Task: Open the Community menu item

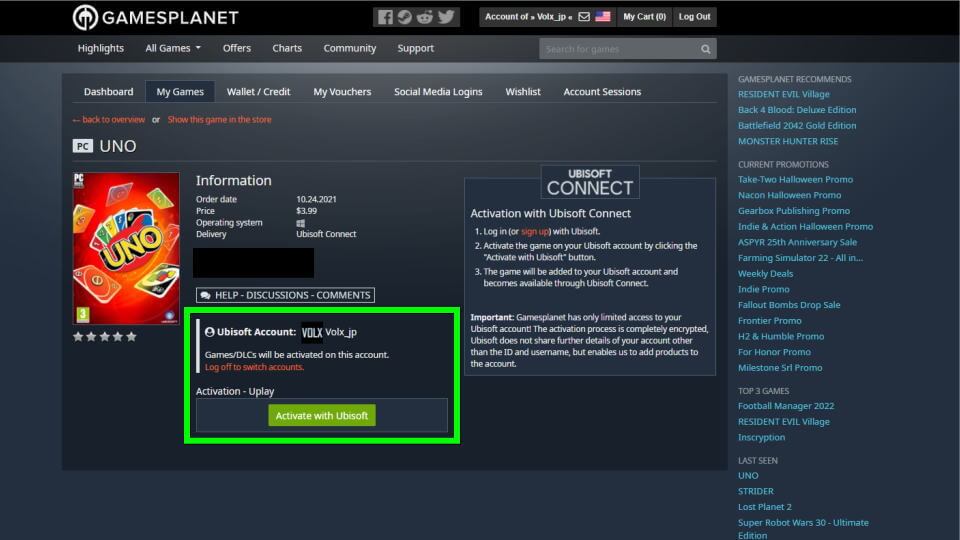Action: pos(350,48)
